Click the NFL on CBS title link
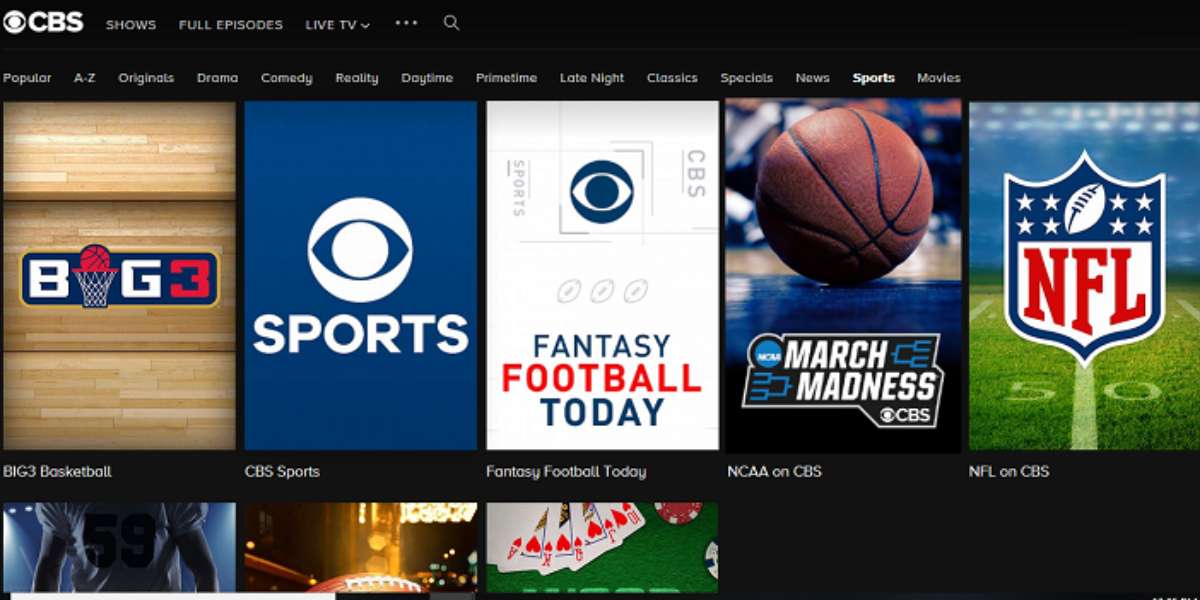 pos(1009,471)
